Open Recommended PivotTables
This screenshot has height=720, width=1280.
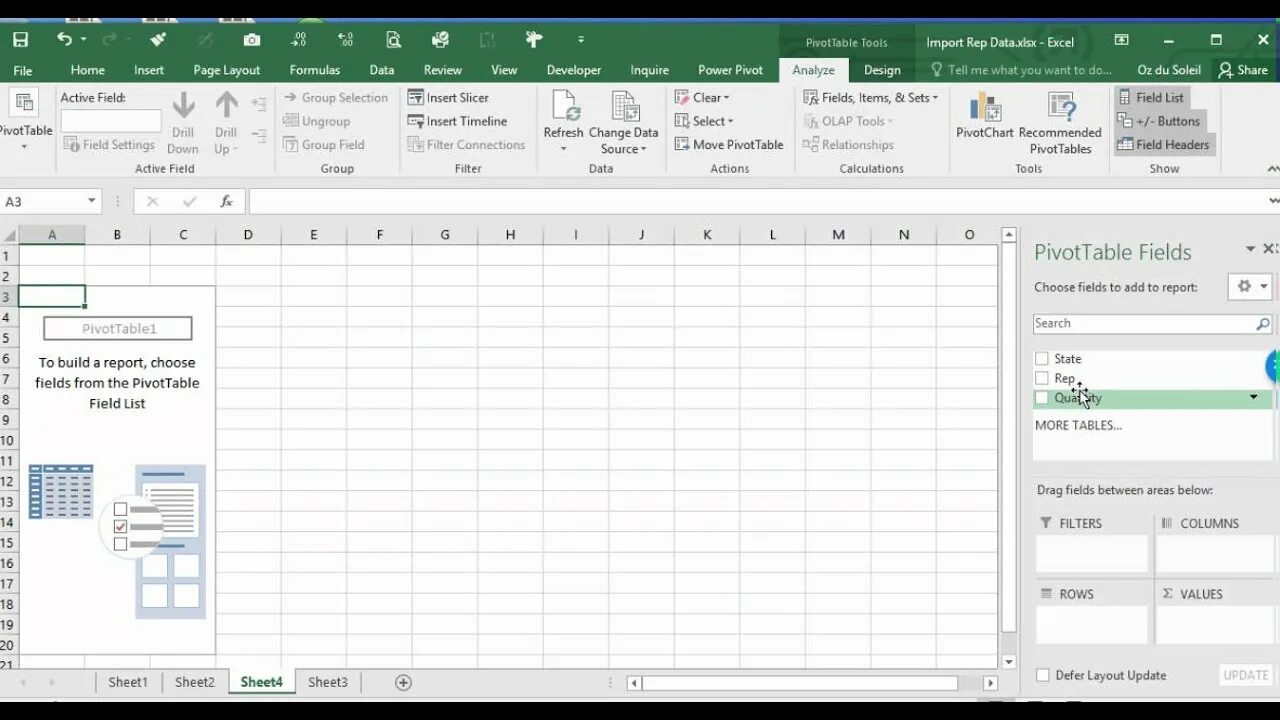pyautogui.click(x=1060, y=122)
